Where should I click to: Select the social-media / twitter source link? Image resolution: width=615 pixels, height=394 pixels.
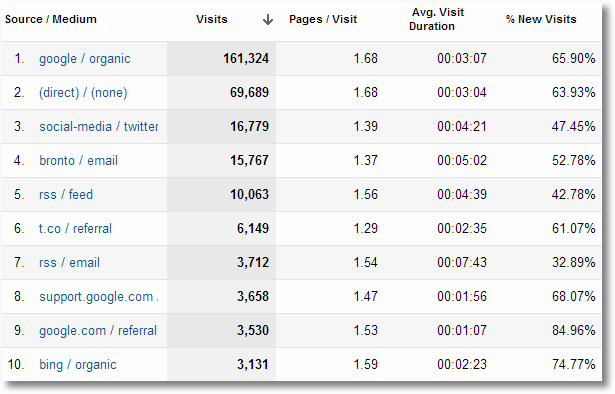pyautogui.click(x=98, y=127)
